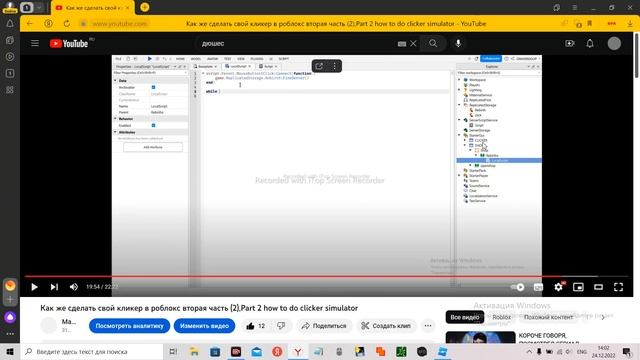Start voice search with microphone
Image resolution: width=640 pixels, height=360 pixels.
(x=458, y=43)
